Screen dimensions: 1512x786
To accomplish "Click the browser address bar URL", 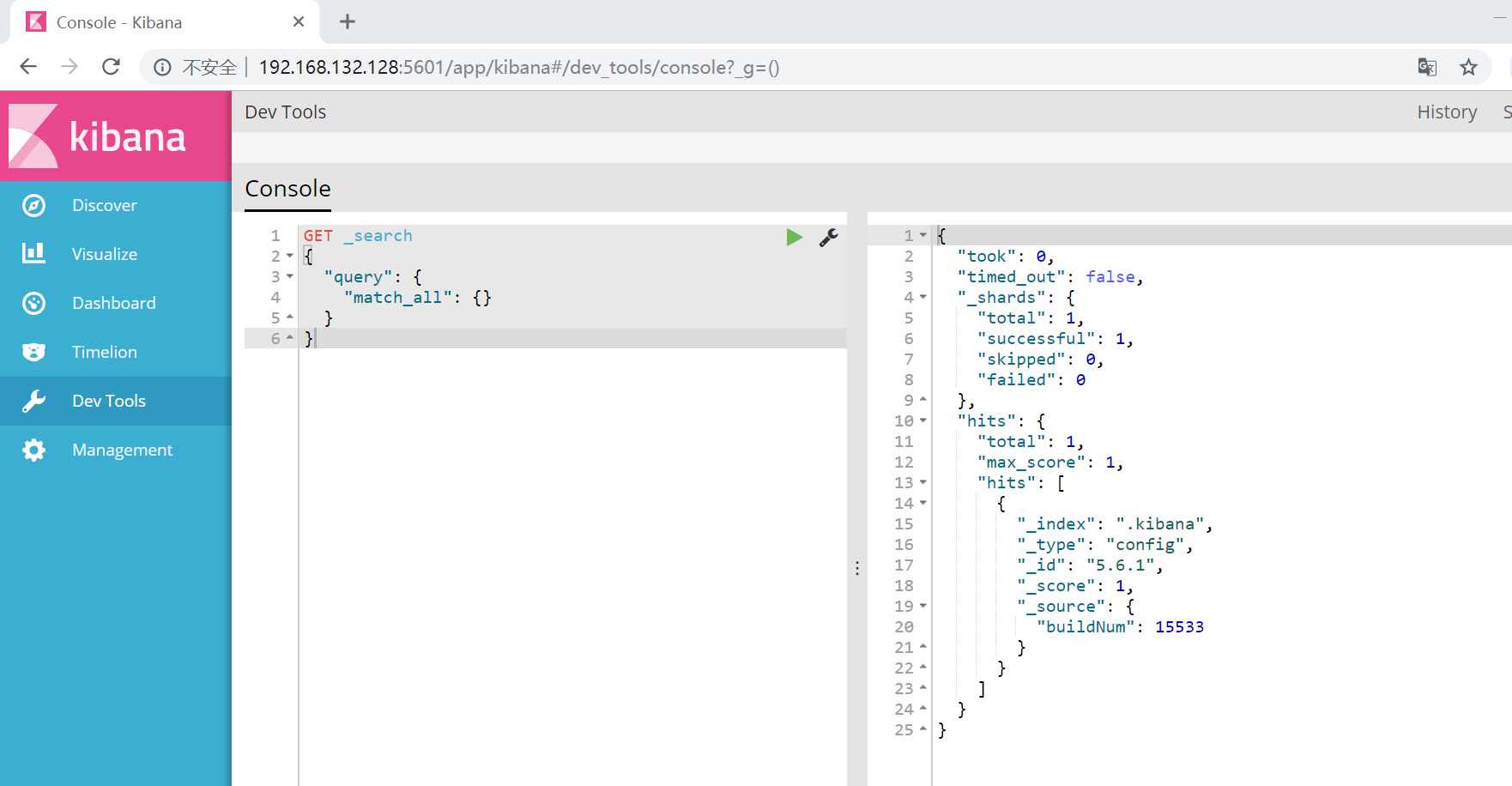I will 519,67.
